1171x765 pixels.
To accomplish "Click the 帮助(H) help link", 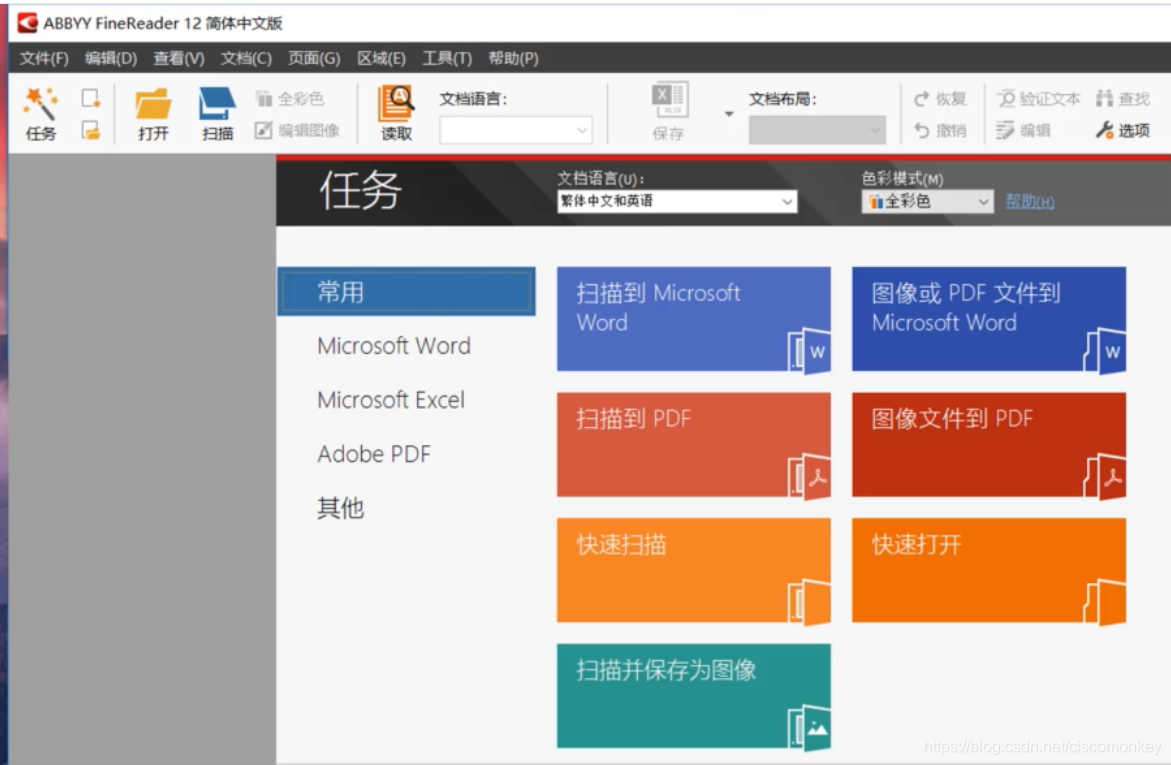I will tap(1030, 202).
